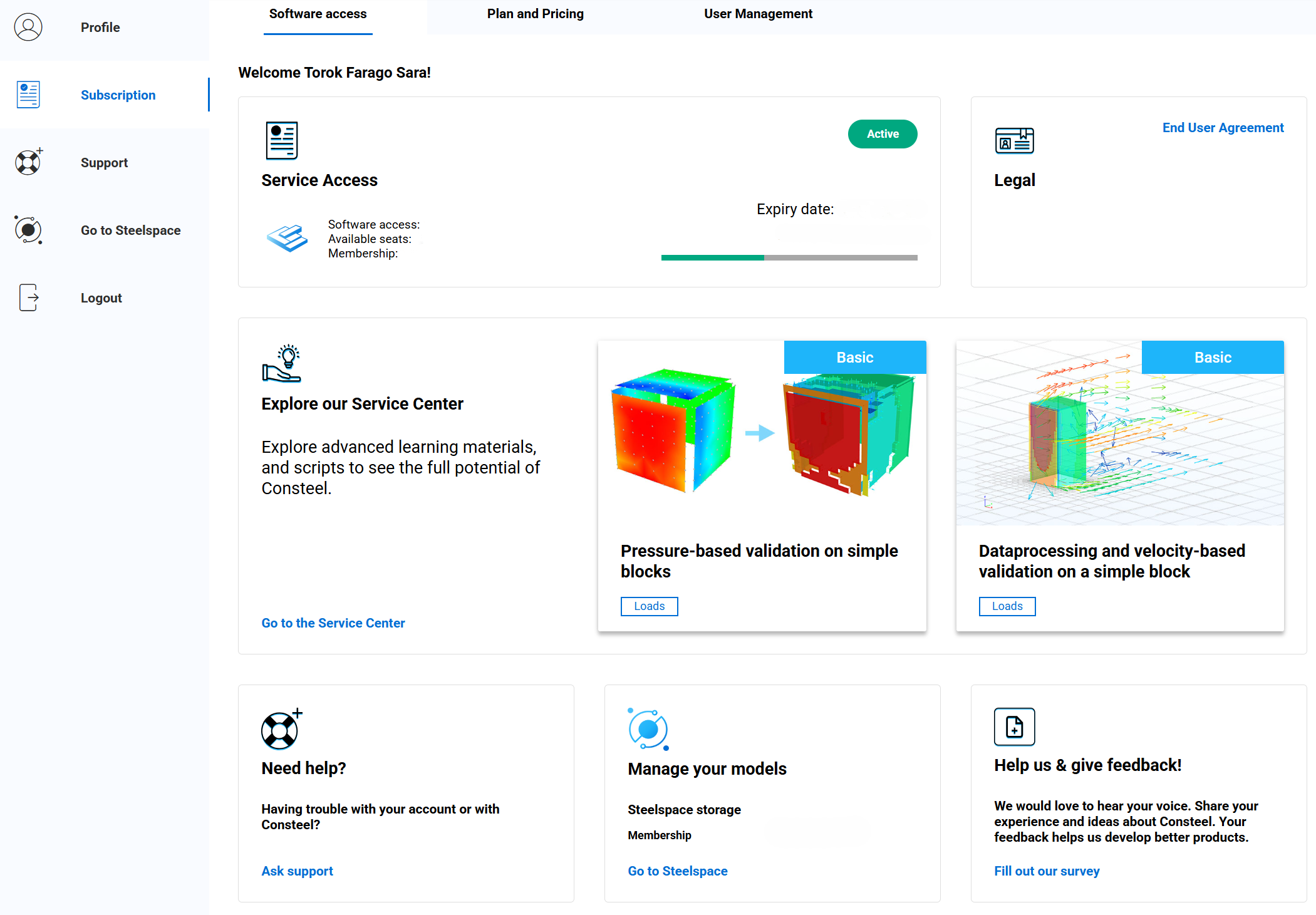Click the Software access: label
The image size is (1316, 915).
coord(374,225)
